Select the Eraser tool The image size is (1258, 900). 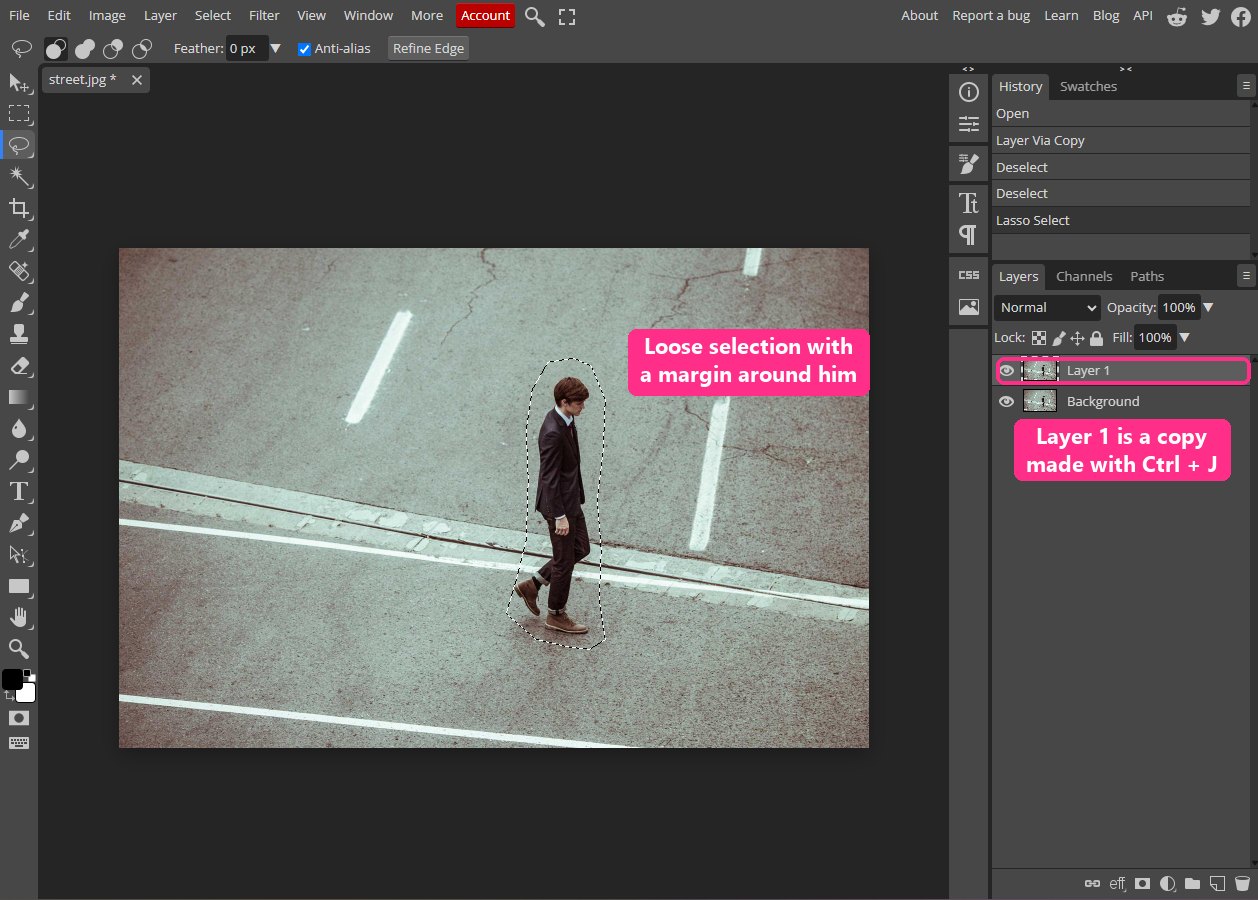point(19,365)
